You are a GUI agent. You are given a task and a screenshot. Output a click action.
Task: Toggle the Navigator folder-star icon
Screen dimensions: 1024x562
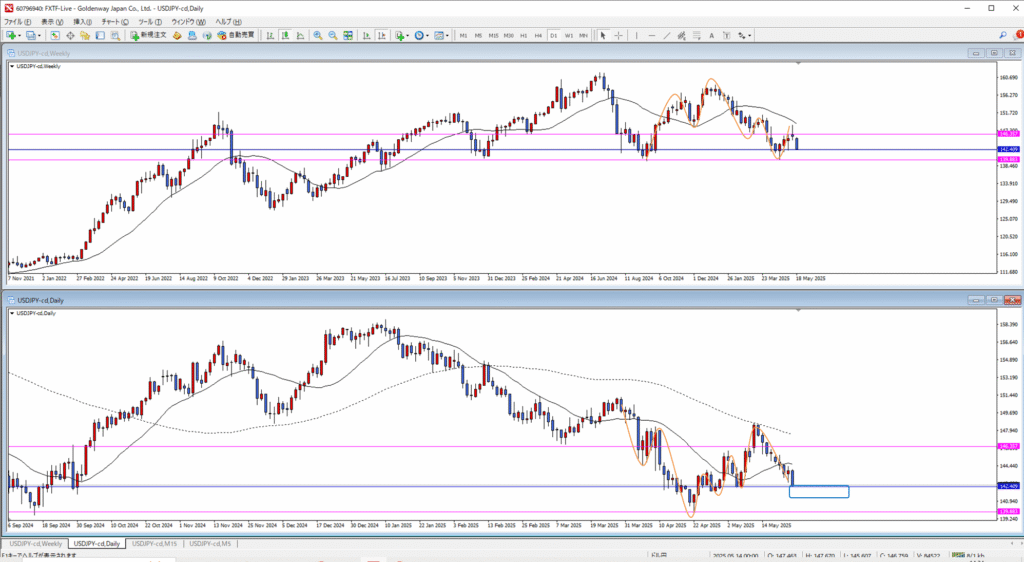[x=85, y=35]
